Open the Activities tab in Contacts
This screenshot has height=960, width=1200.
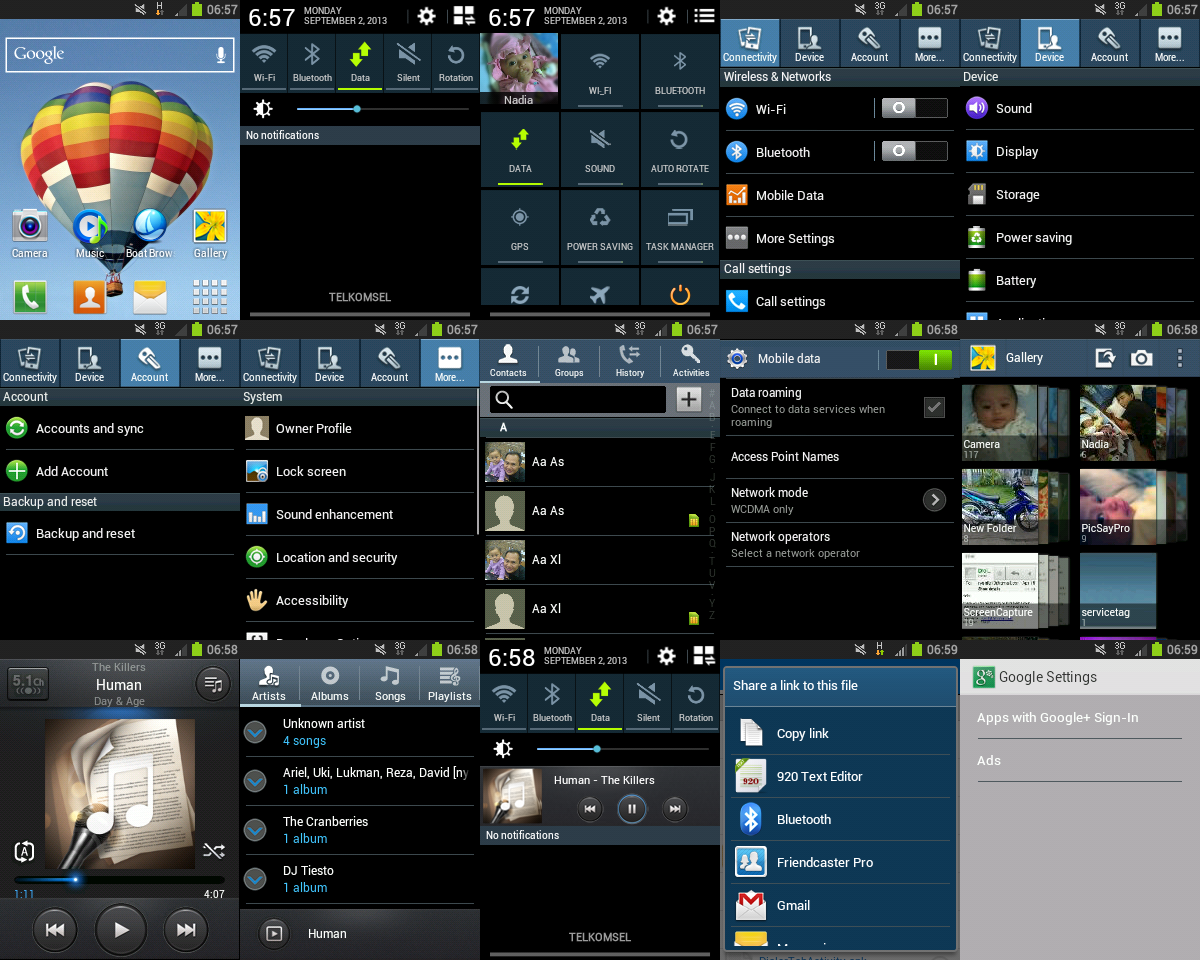(691, 360)
